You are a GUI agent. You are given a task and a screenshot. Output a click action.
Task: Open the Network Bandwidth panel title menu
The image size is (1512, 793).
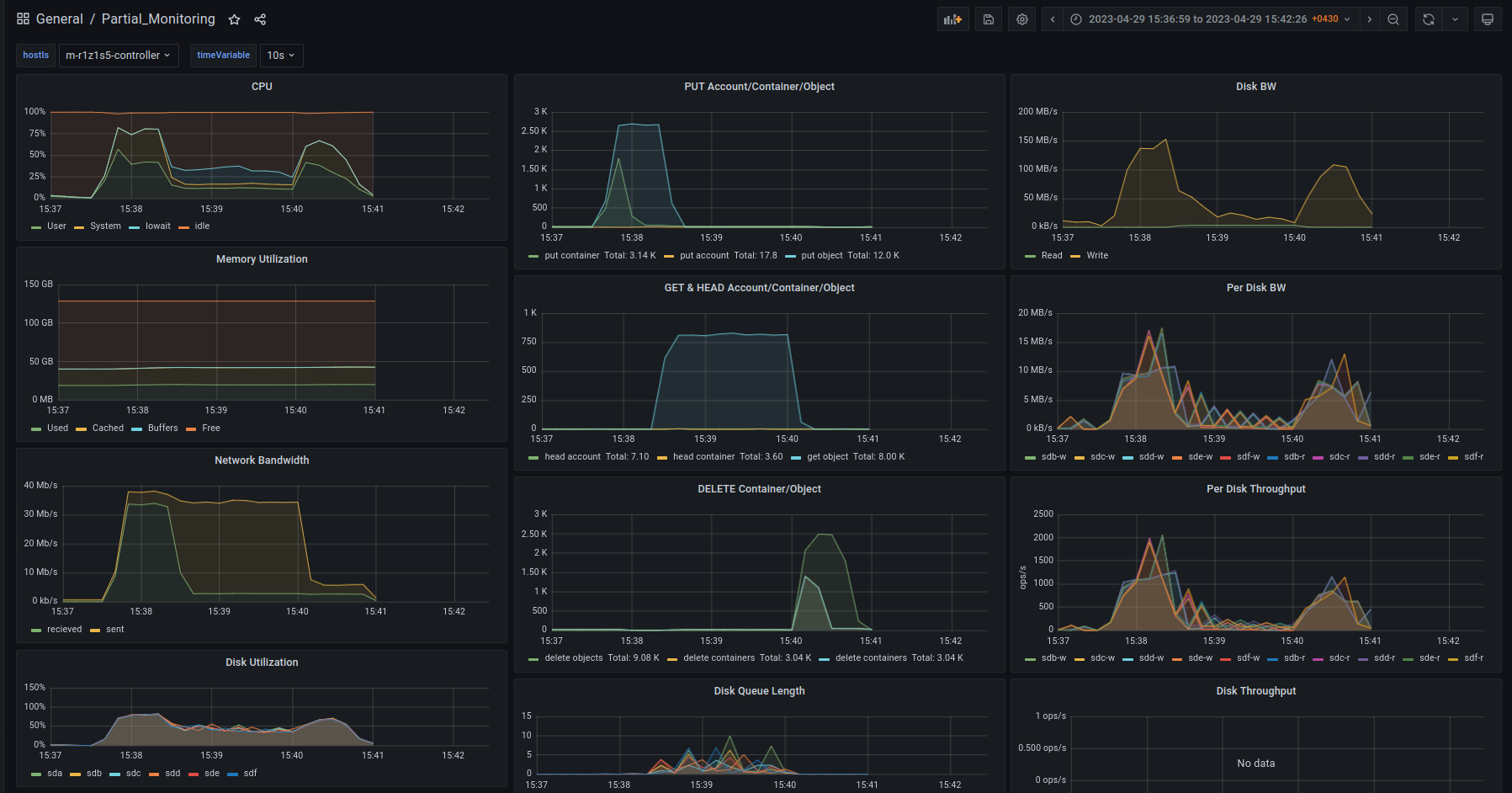(x=262, y=460)
